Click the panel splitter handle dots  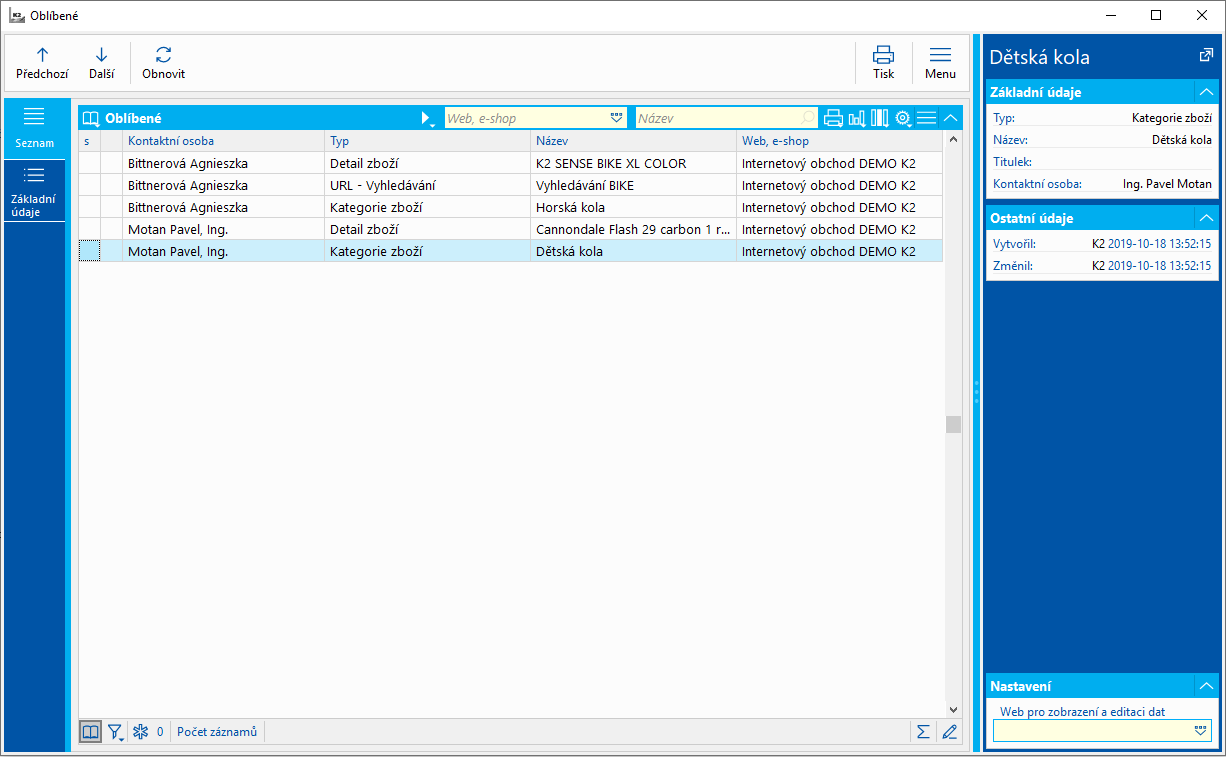976,391
